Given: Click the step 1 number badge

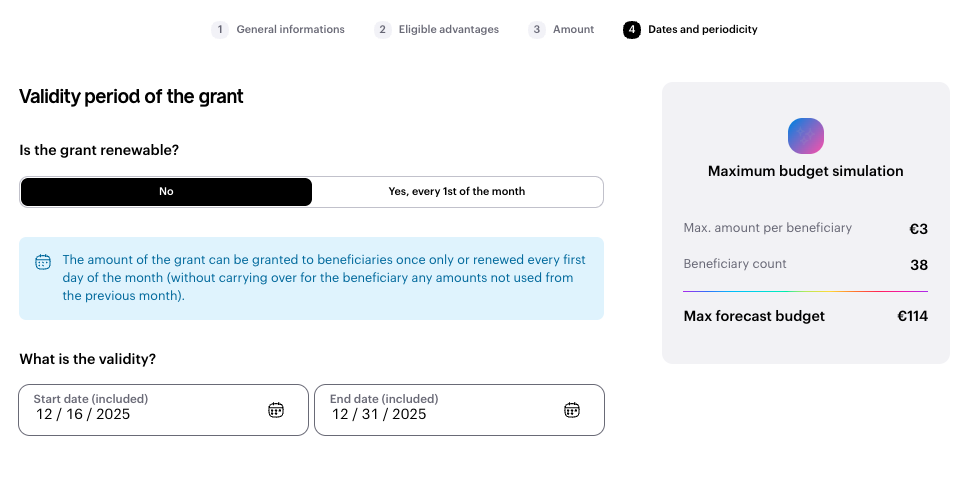Looking at the screenshot, I should tap(220, 30).
